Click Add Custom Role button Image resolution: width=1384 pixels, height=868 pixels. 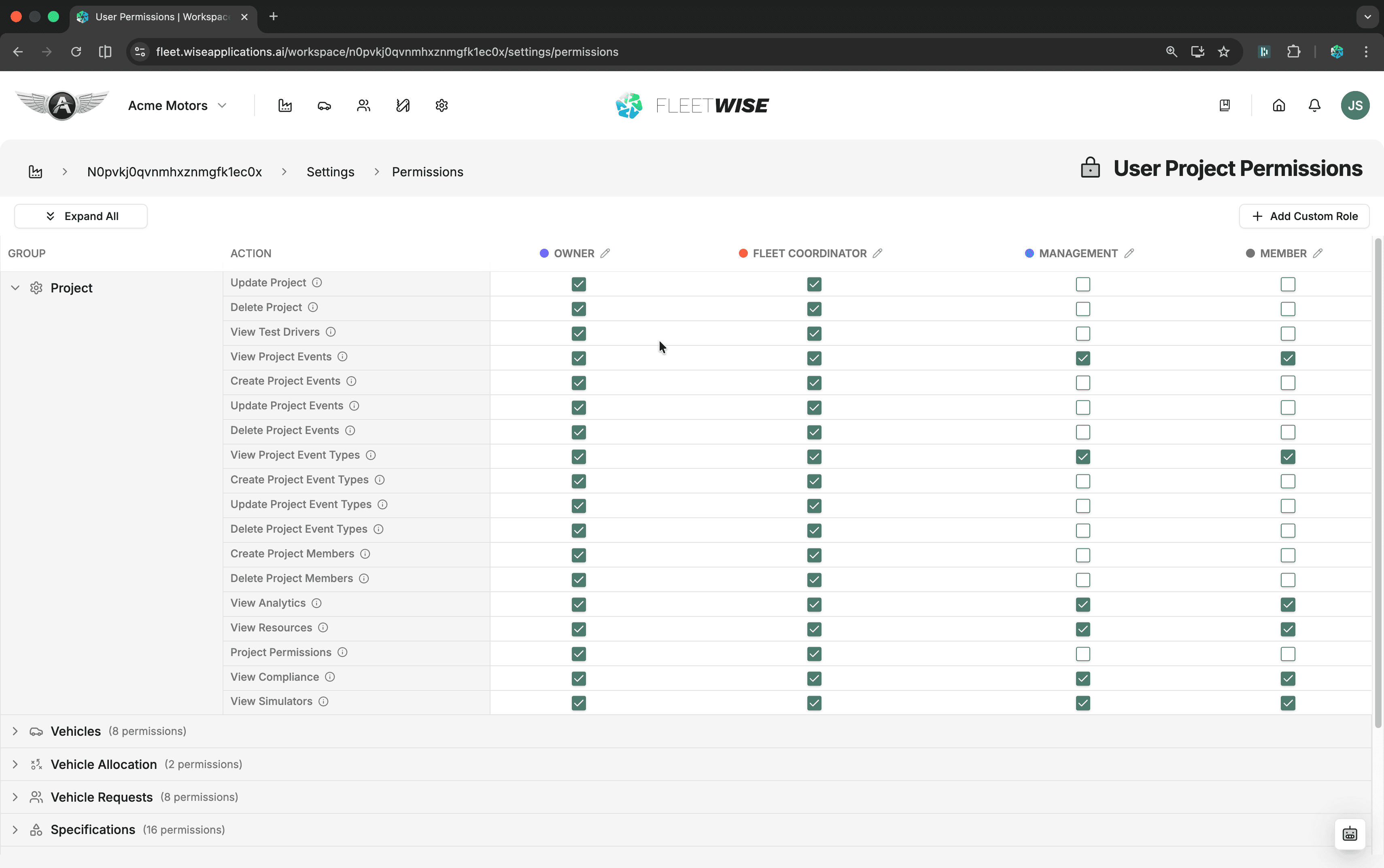(1304, 216)
